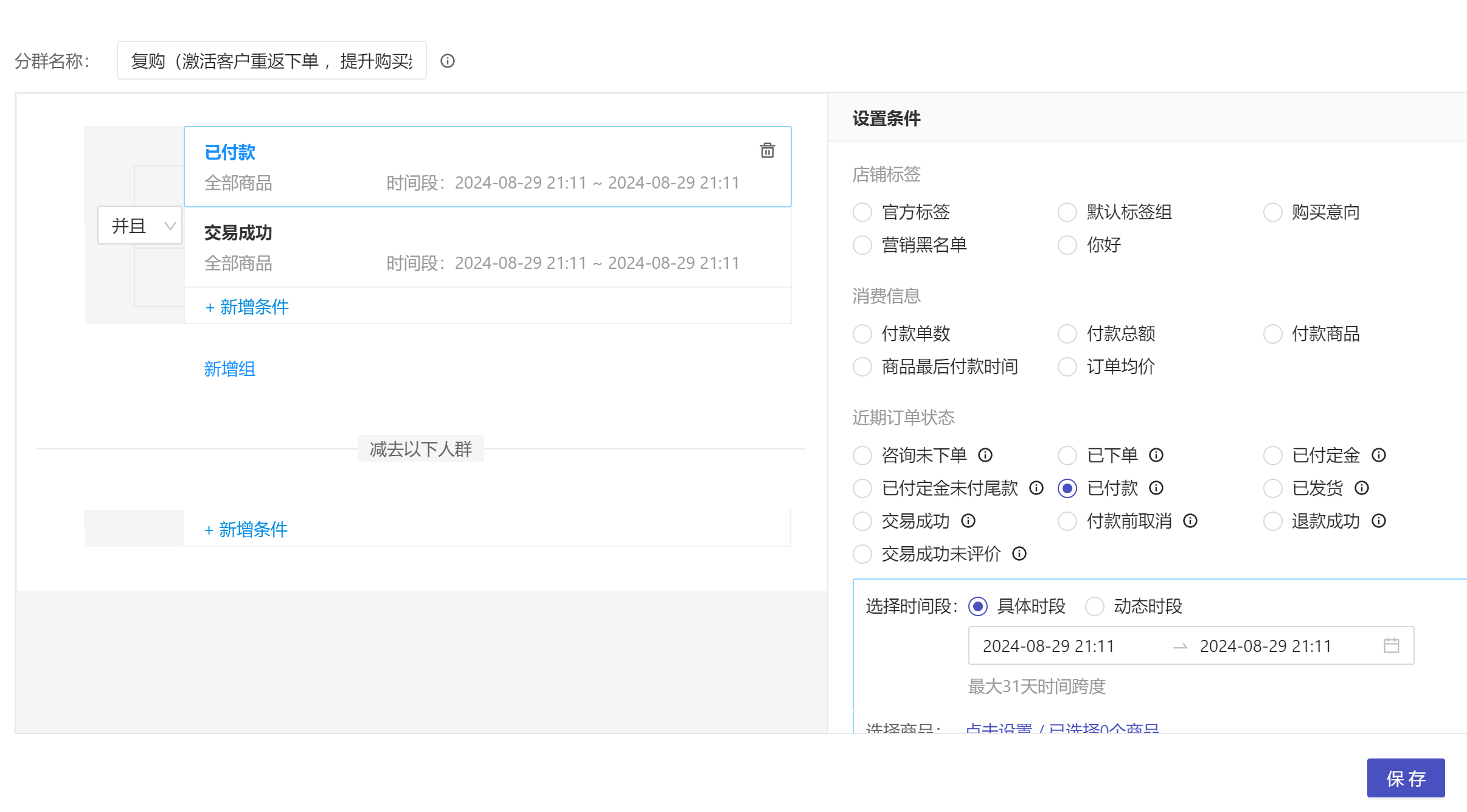Click 新增条件 link under 交易成功 condition

[247, 307]
